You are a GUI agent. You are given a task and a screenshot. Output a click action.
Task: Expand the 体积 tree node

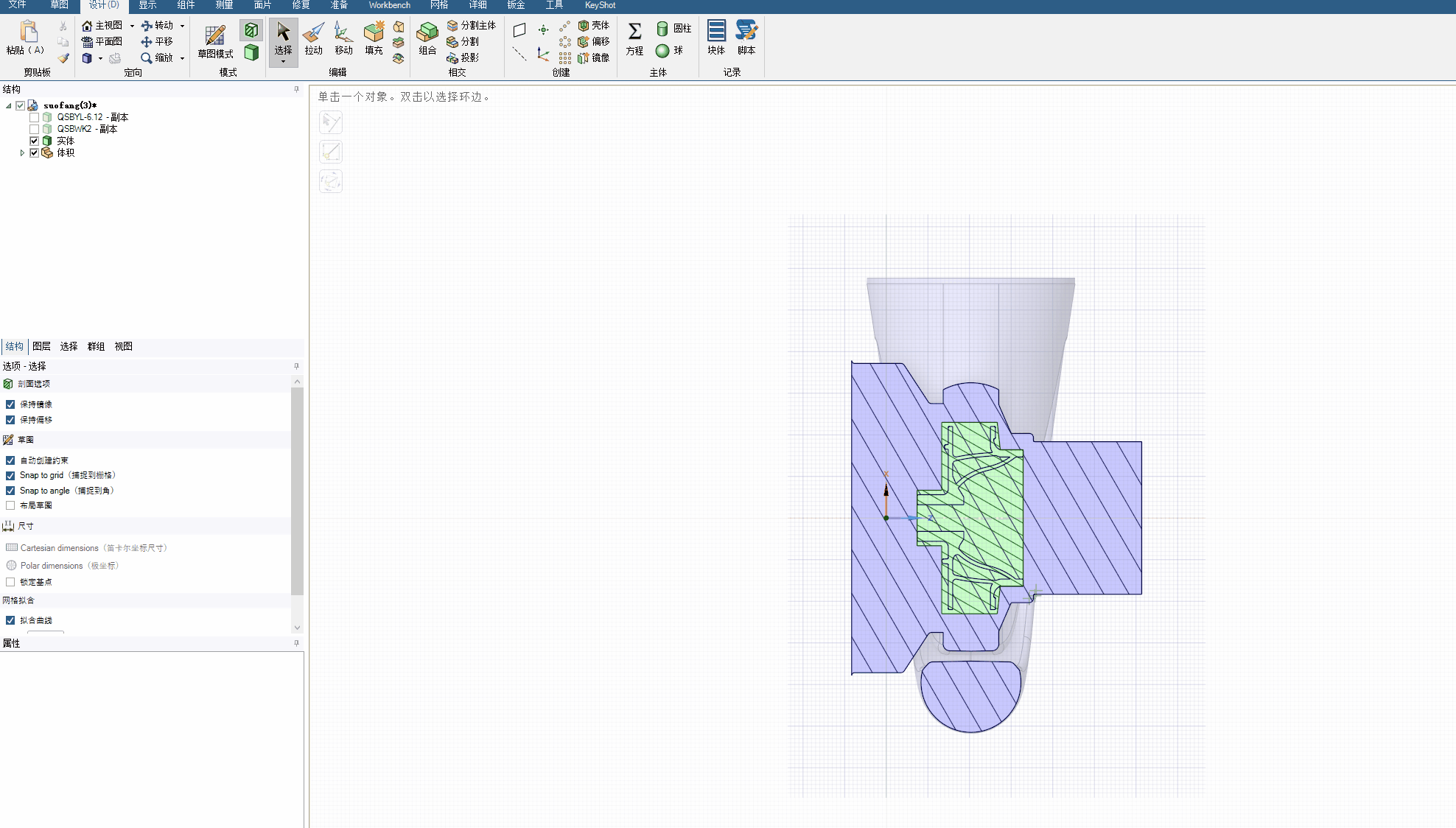22,152
